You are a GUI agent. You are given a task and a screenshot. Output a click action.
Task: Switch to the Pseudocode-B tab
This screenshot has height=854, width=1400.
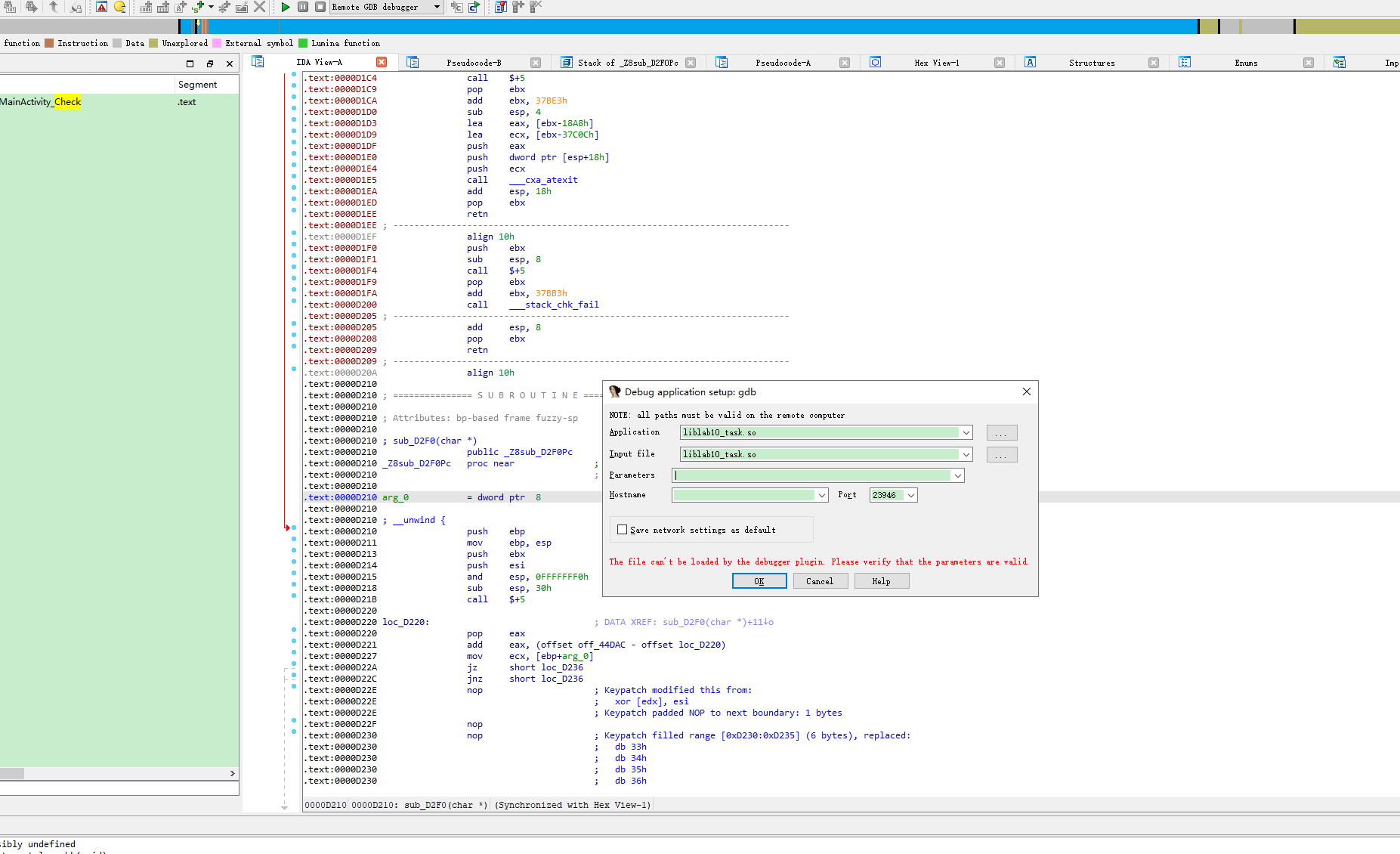(473, 63)
